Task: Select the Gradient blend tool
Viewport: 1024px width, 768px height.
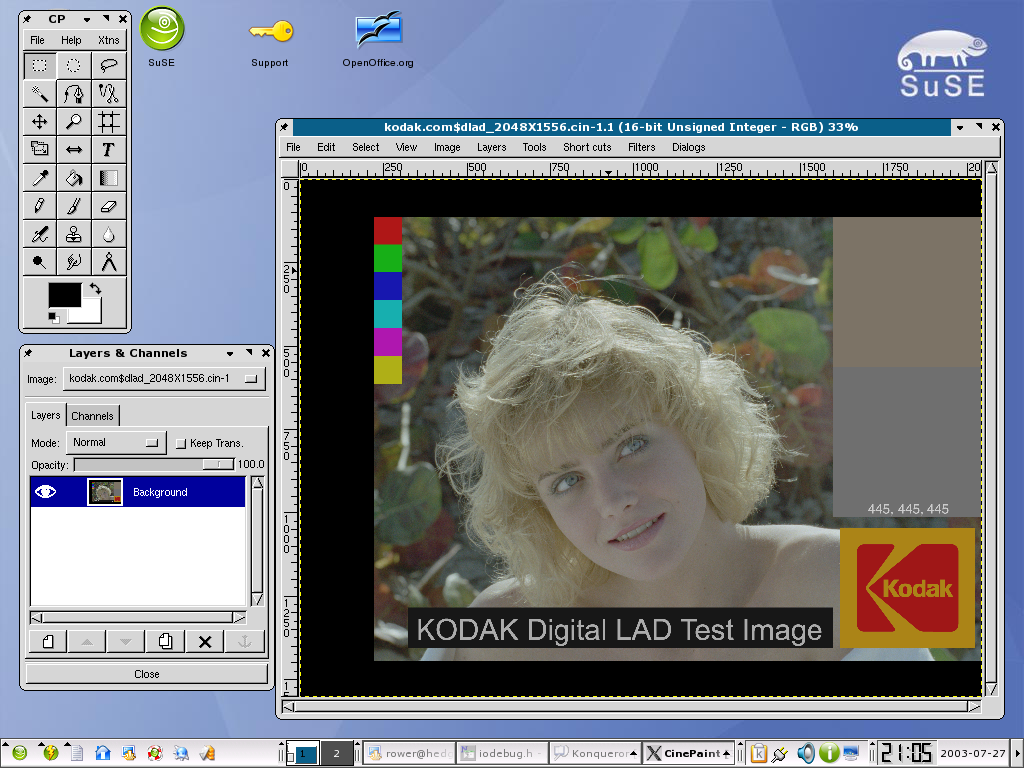Action: (x=109, y=177)
